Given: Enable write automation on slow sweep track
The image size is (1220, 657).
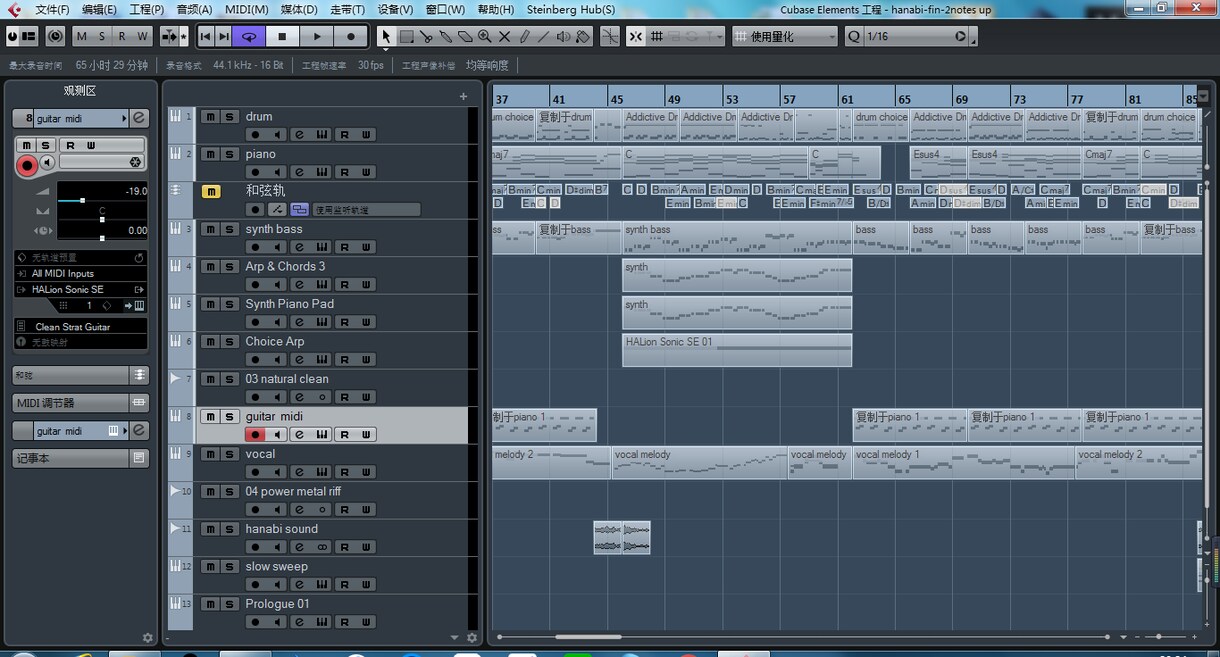Looking at the screenshot, I should pyautogui.click(x=366, y=585).
